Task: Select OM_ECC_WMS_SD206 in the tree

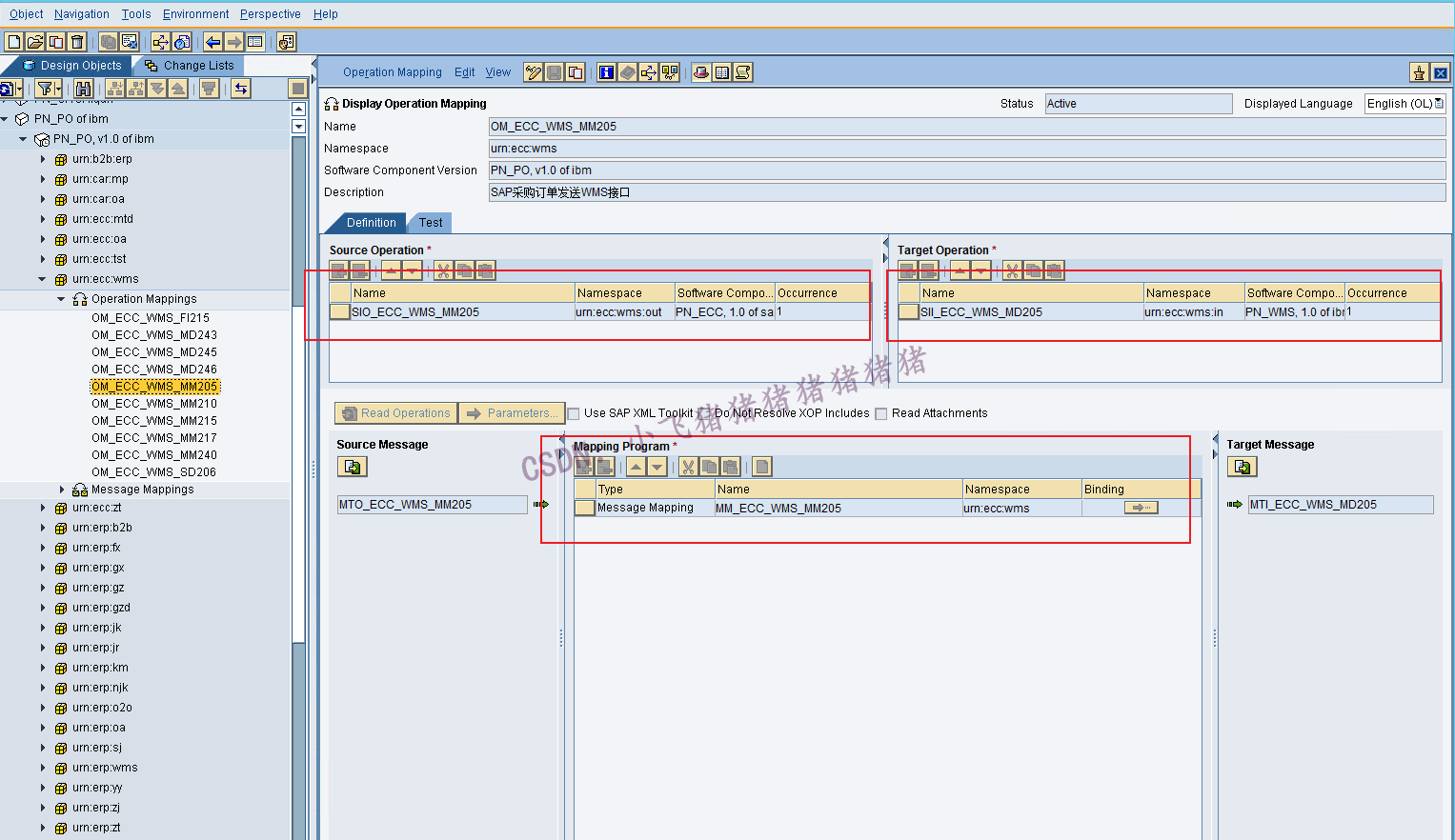Action: click(x=153, y=472)
